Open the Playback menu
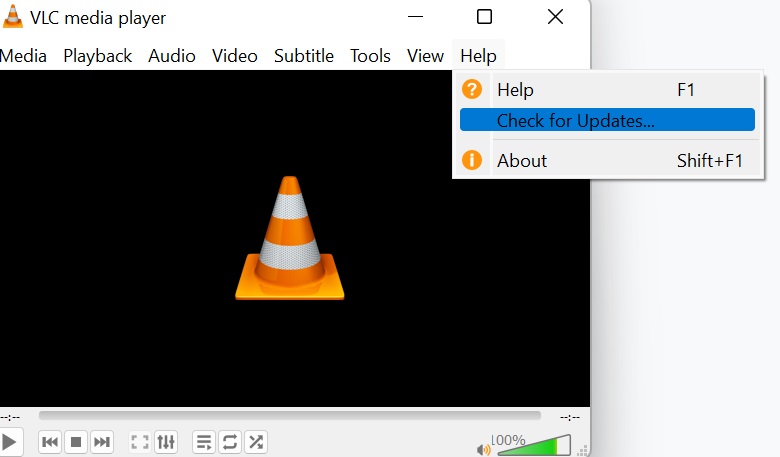The width and height of the screenshot is (780, 457). click(x=98, y=56)
